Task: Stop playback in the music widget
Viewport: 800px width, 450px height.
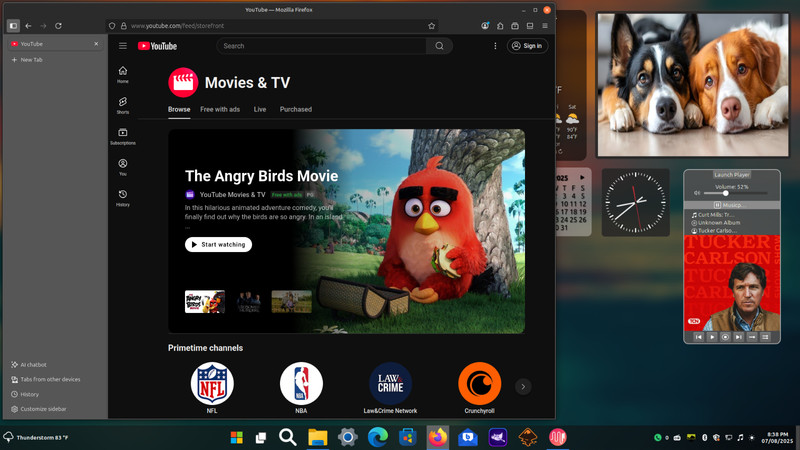Action: coord(725,337)
